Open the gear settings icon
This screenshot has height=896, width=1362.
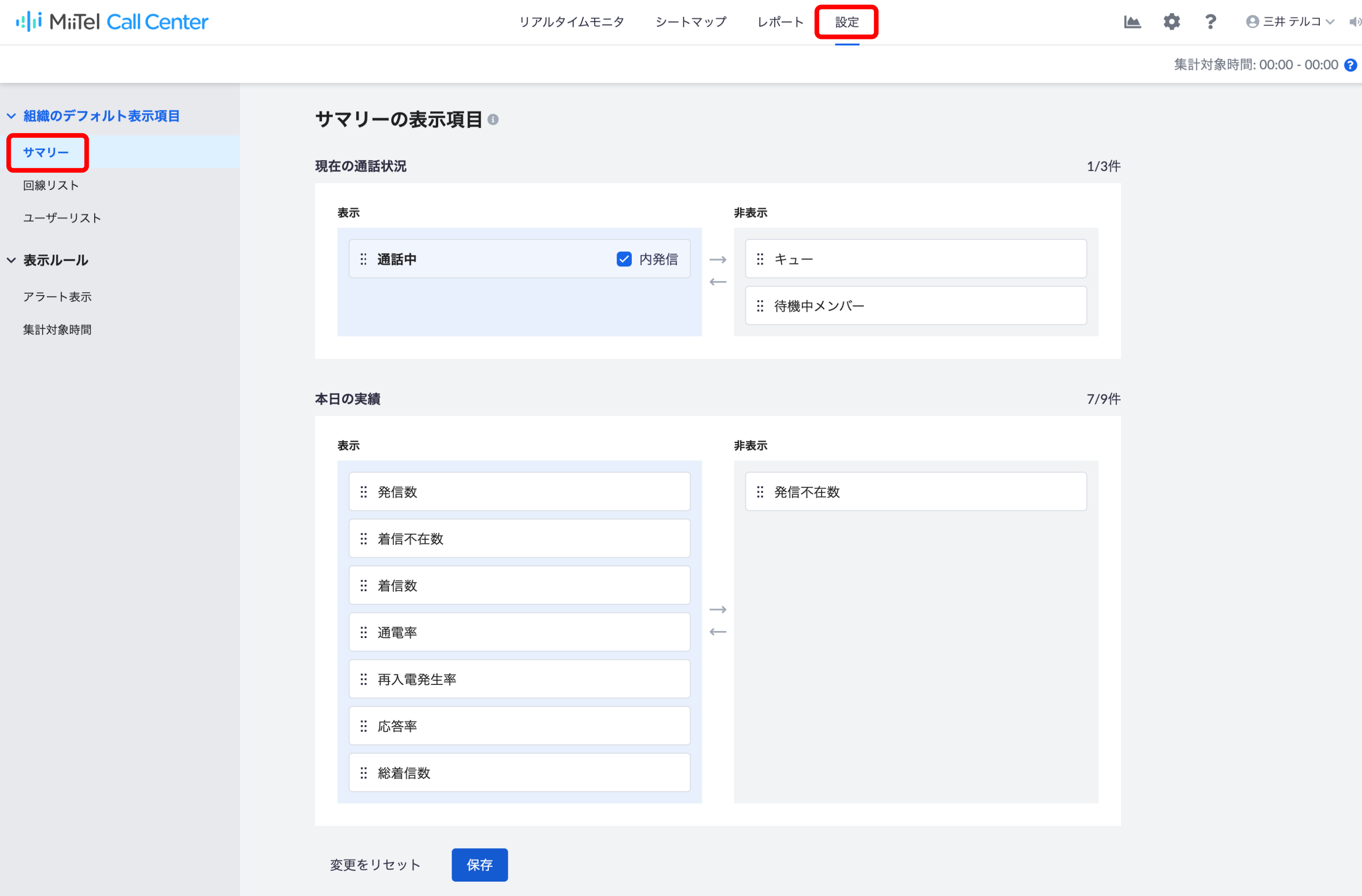[x=1171, y=22]
